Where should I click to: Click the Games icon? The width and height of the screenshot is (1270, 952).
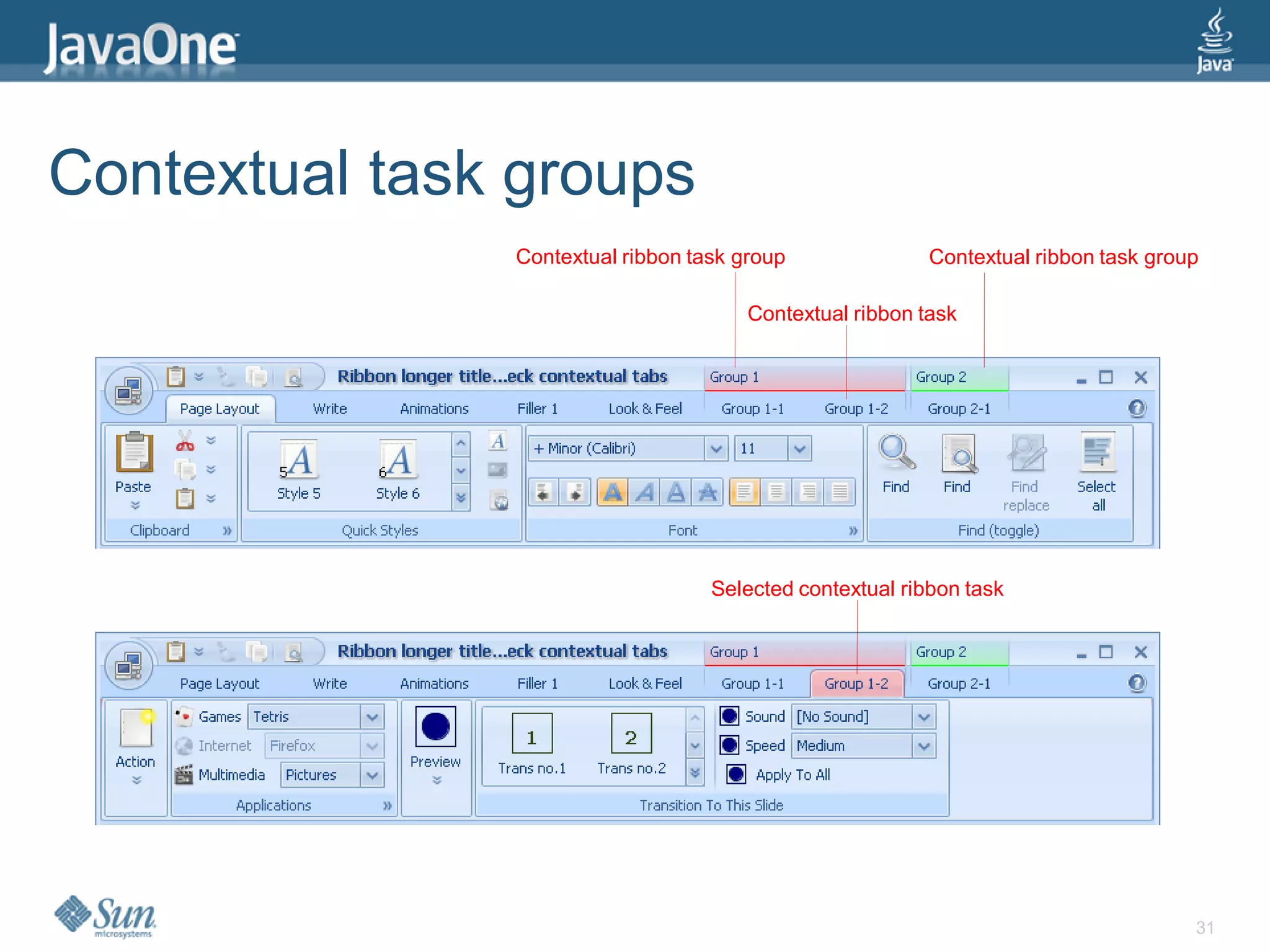pos(184,716)
